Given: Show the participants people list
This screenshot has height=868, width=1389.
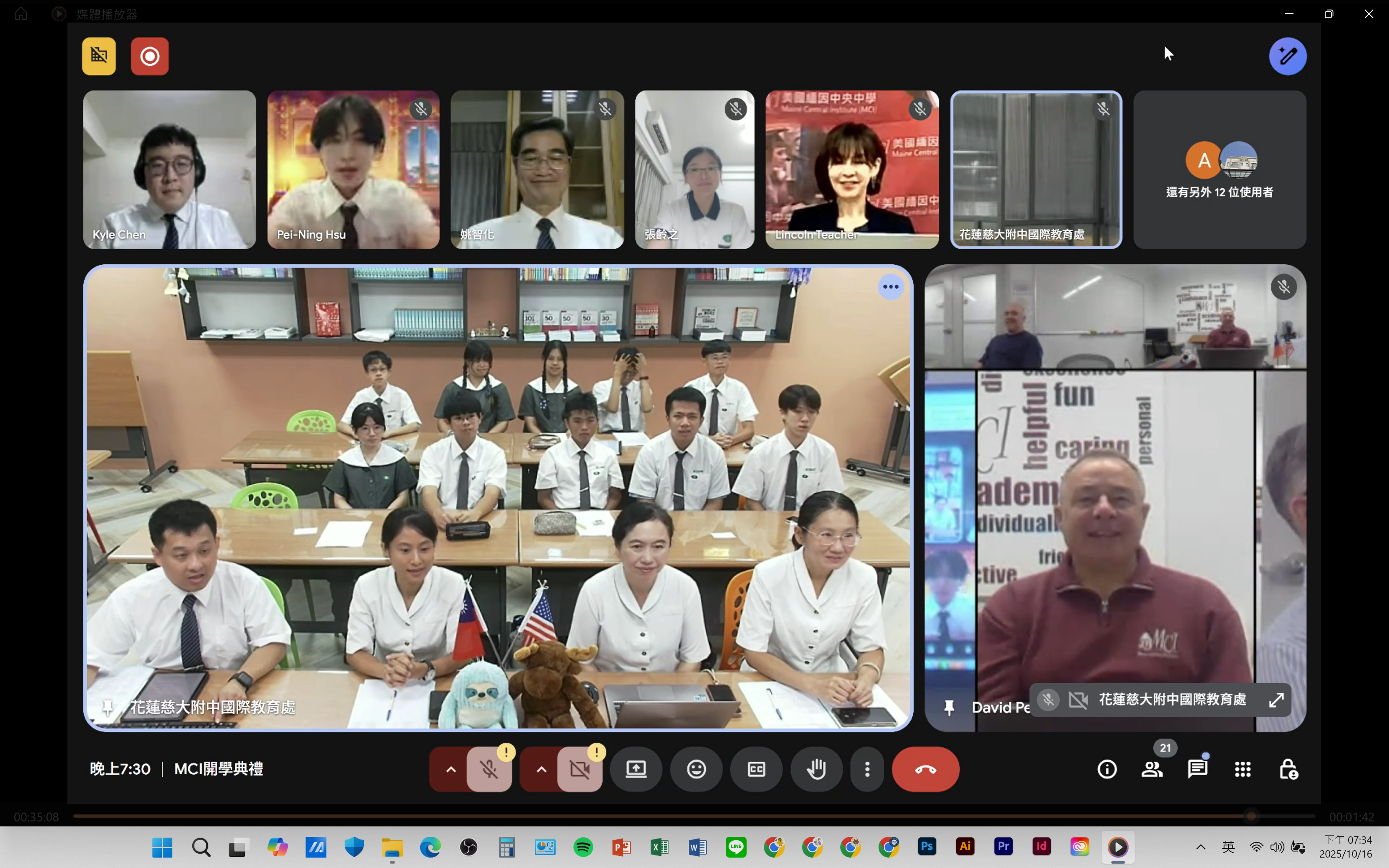Looking at the screenshot, I should 1152,769.
